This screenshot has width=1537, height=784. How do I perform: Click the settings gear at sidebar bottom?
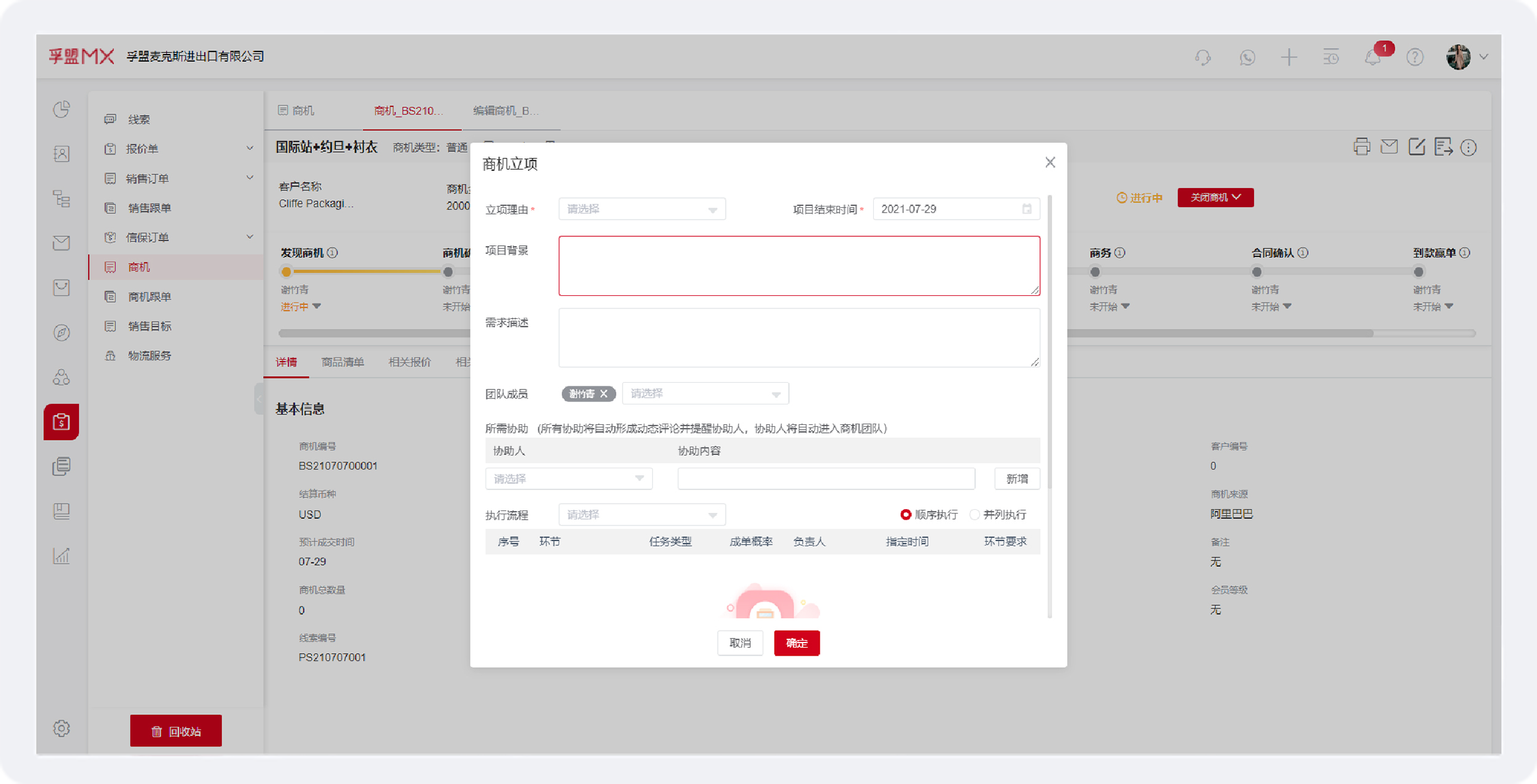coord(61,729)
